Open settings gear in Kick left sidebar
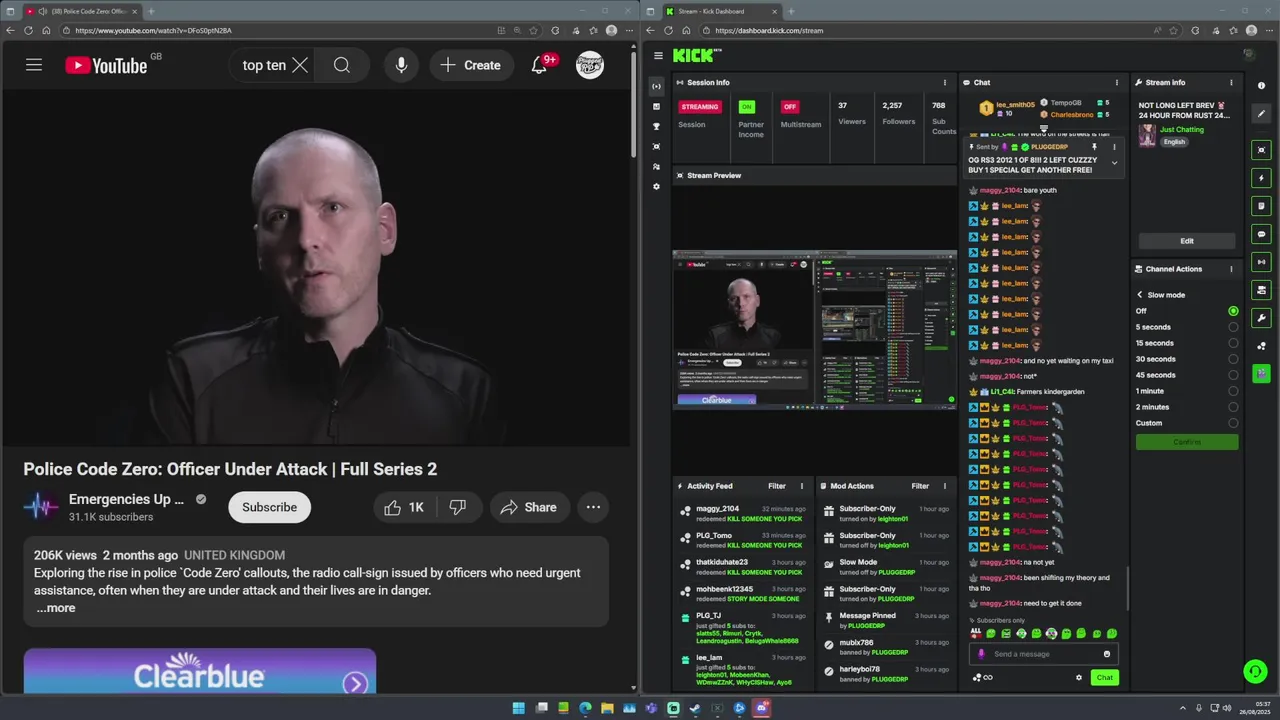The width and height of the screenshot is (1280, 720). [656, 186]
